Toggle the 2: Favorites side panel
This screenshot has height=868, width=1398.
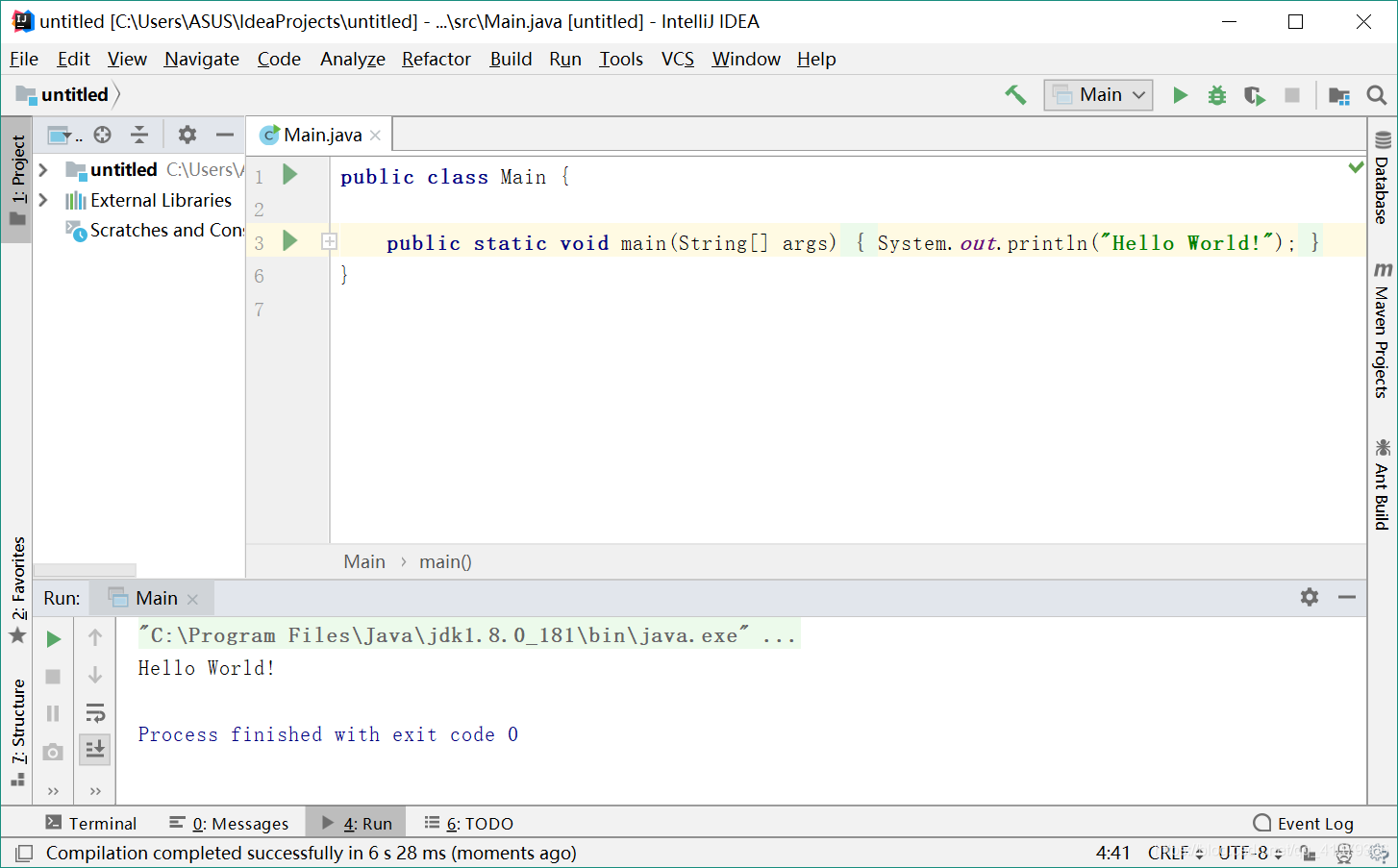tap(17, 588)
